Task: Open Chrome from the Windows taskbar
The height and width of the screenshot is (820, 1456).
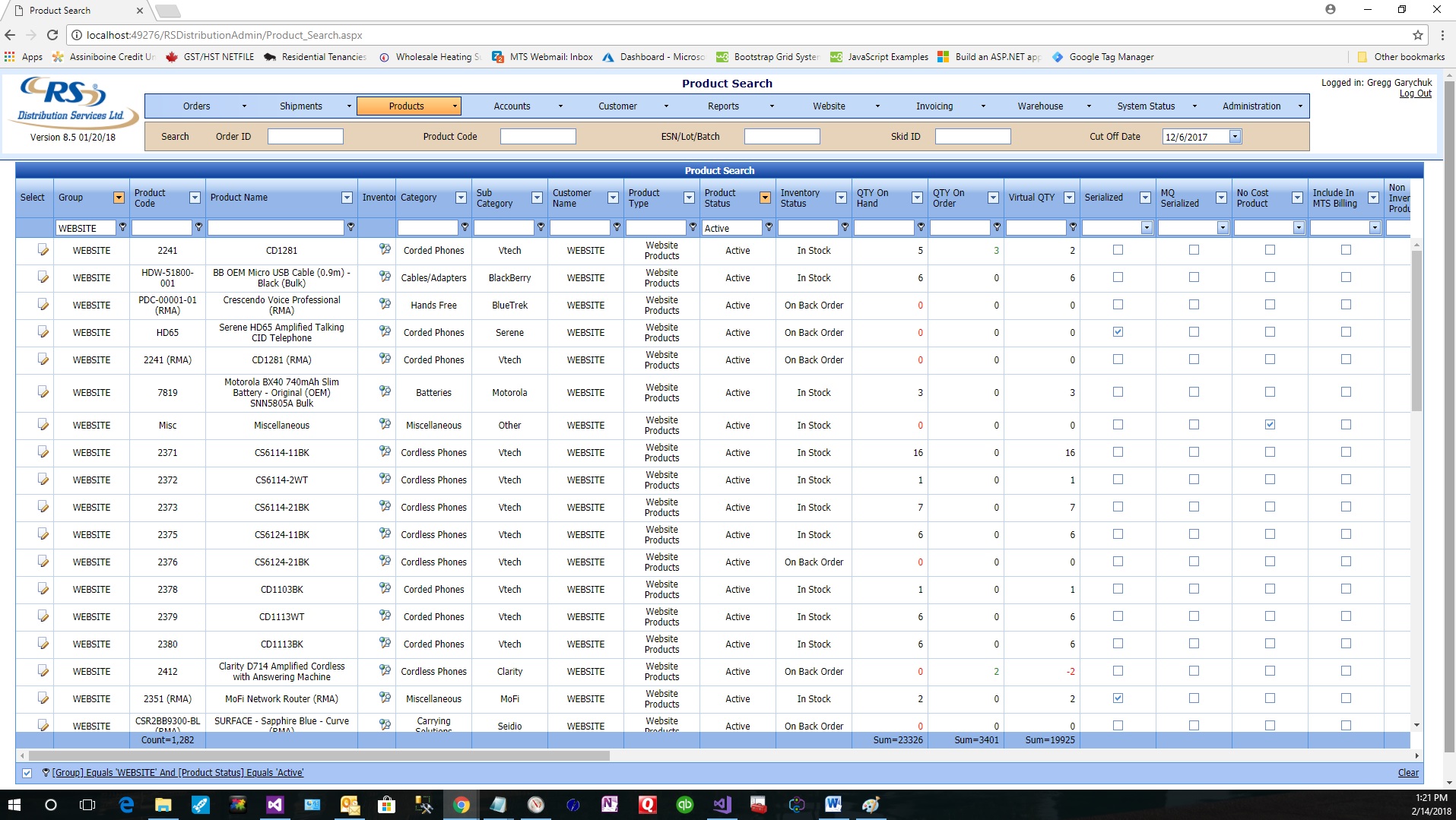Action: (461, 805)
